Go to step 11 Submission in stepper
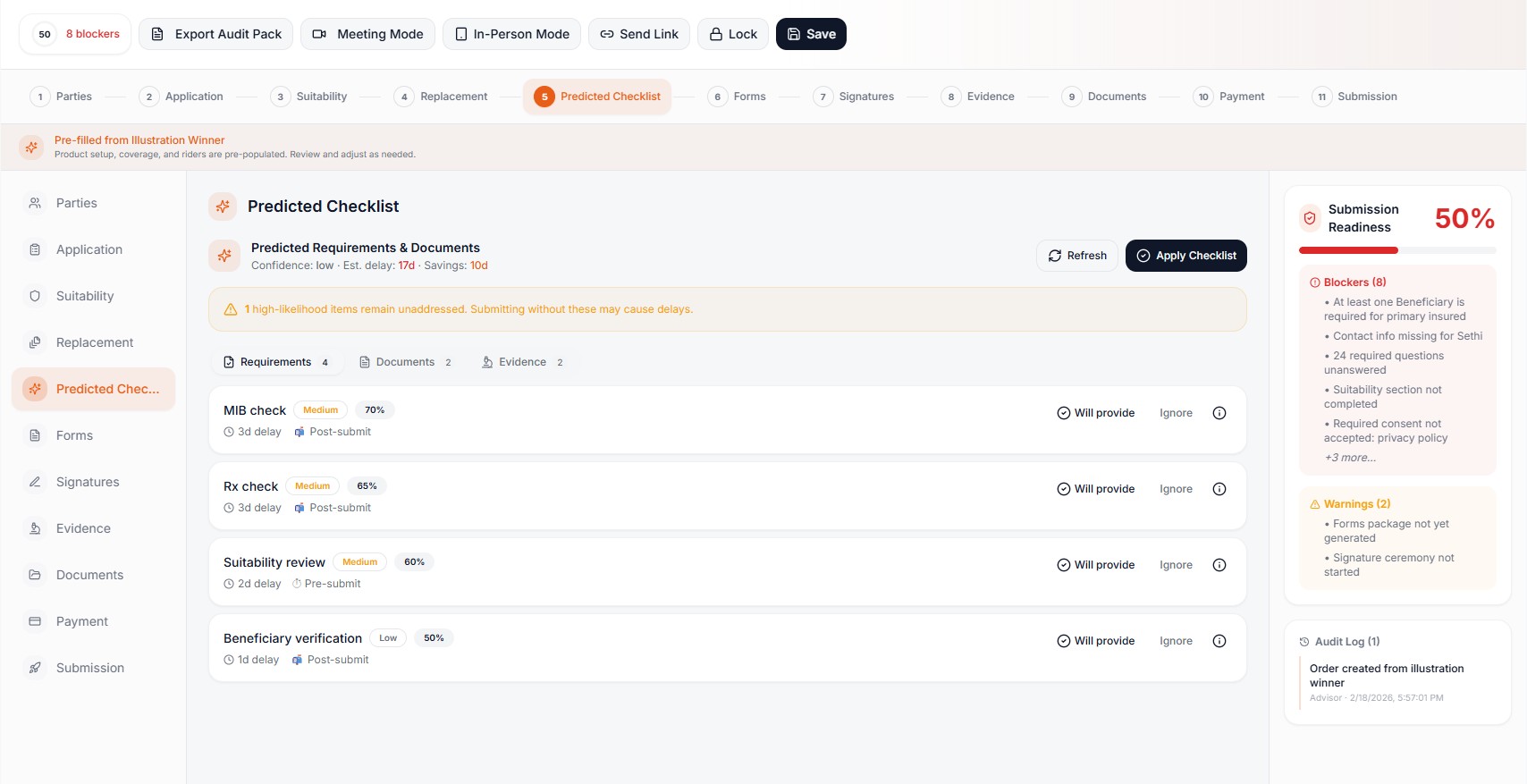This screenshot has width=1527, height=784. (1355, 97)
